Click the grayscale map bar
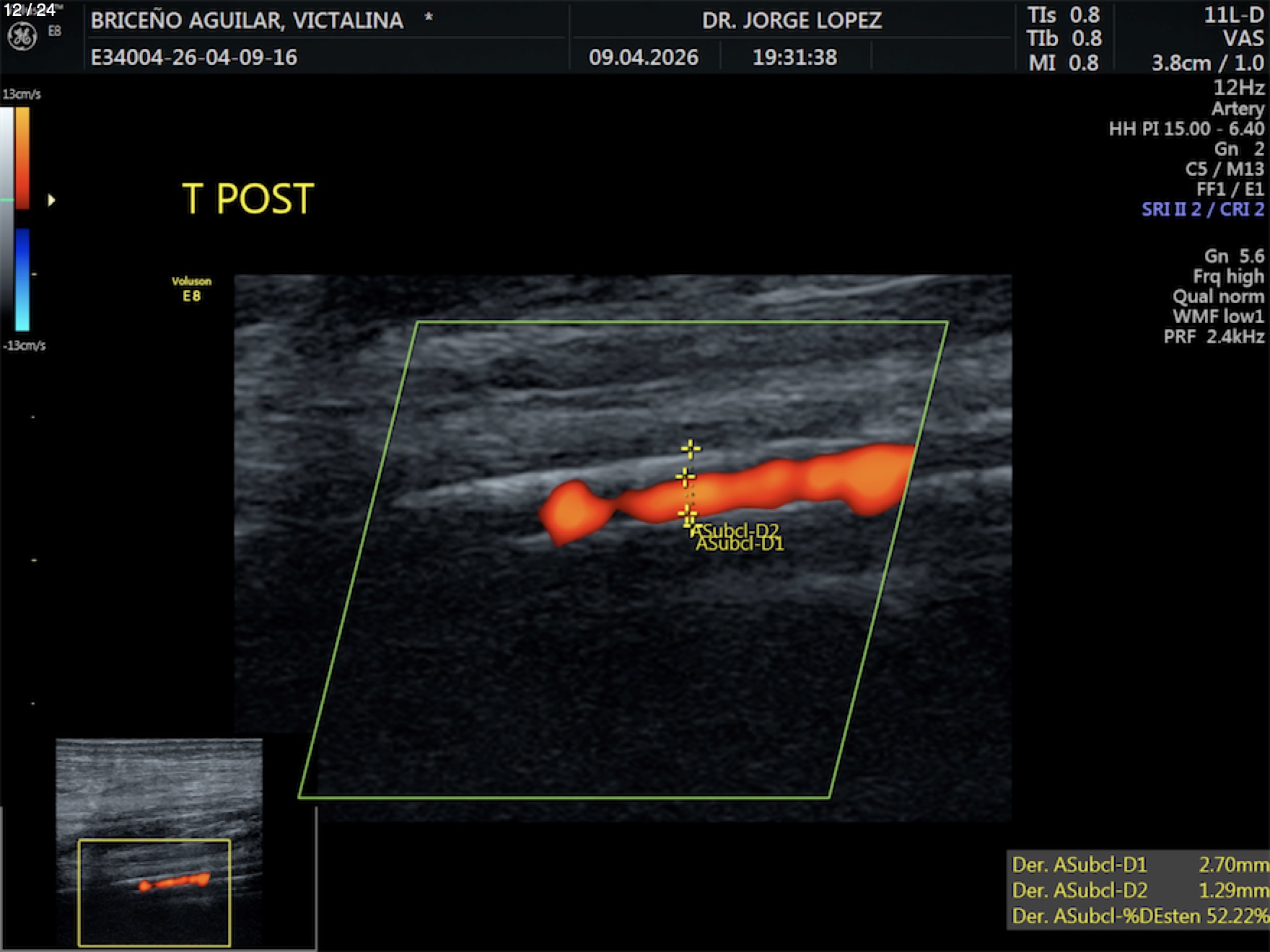Screen dimensions: 1270x952 pos(6,216)
